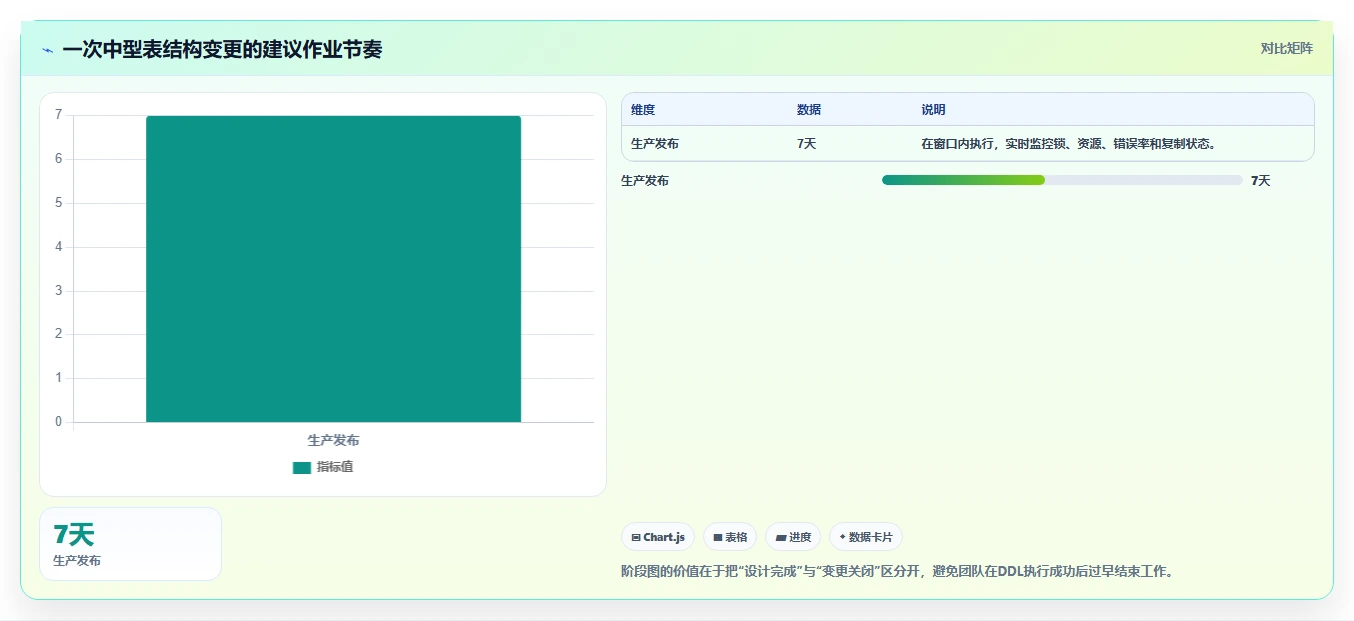Click the lightning icon beside the title

[47, 49]
